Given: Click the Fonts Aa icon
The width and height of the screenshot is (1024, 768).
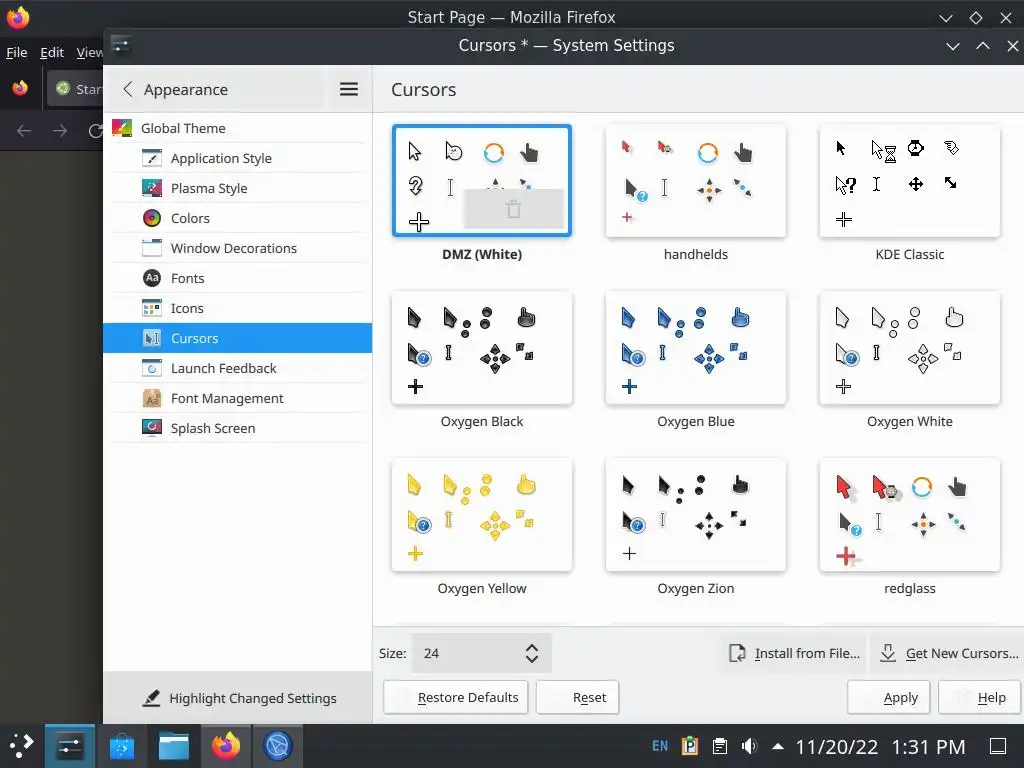Looking at the screenshot, I should (152, 278).
